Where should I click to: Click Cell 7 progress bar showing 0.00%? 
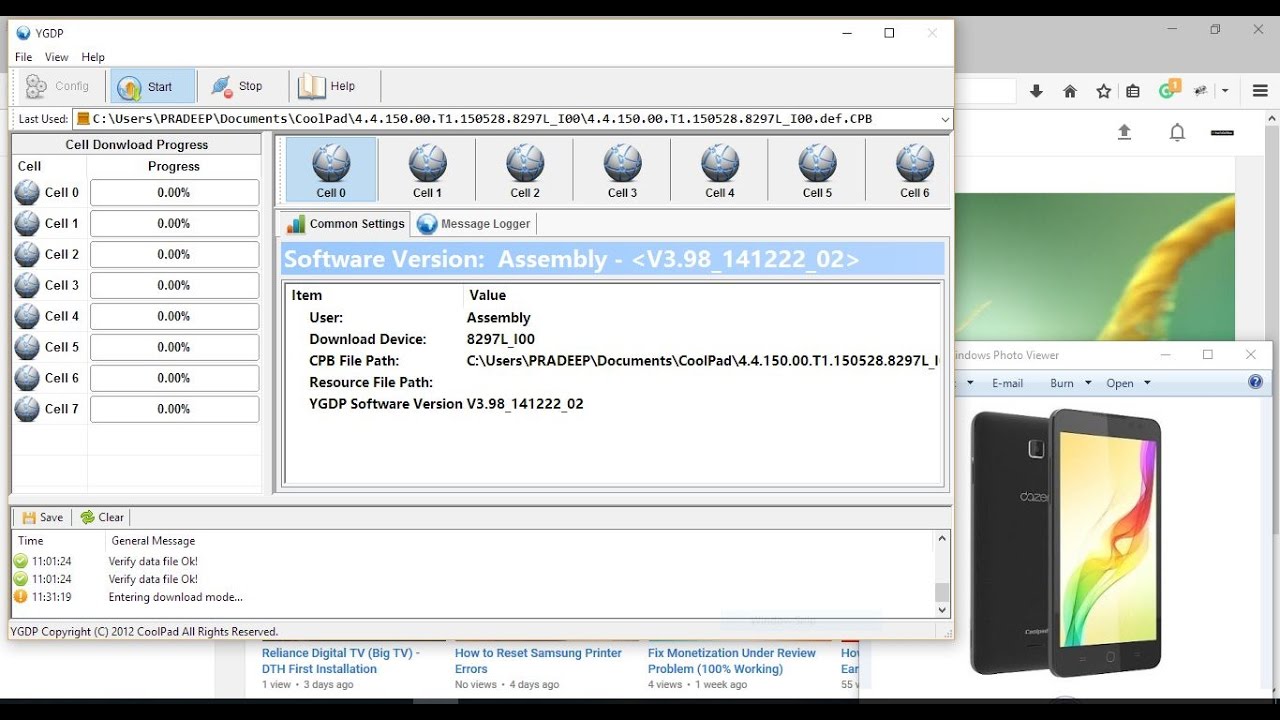(174, 409)
